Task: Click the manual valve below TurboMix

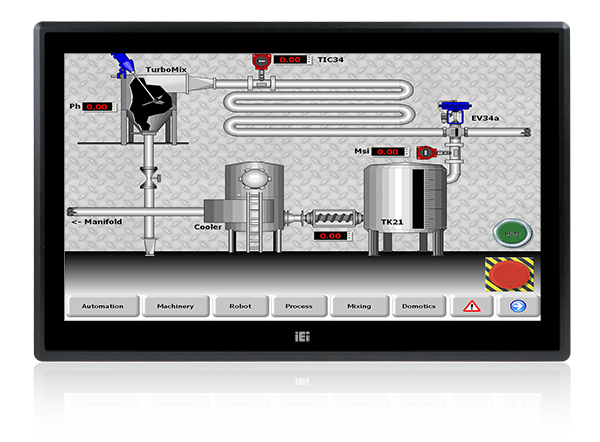Action: (148, 180)
